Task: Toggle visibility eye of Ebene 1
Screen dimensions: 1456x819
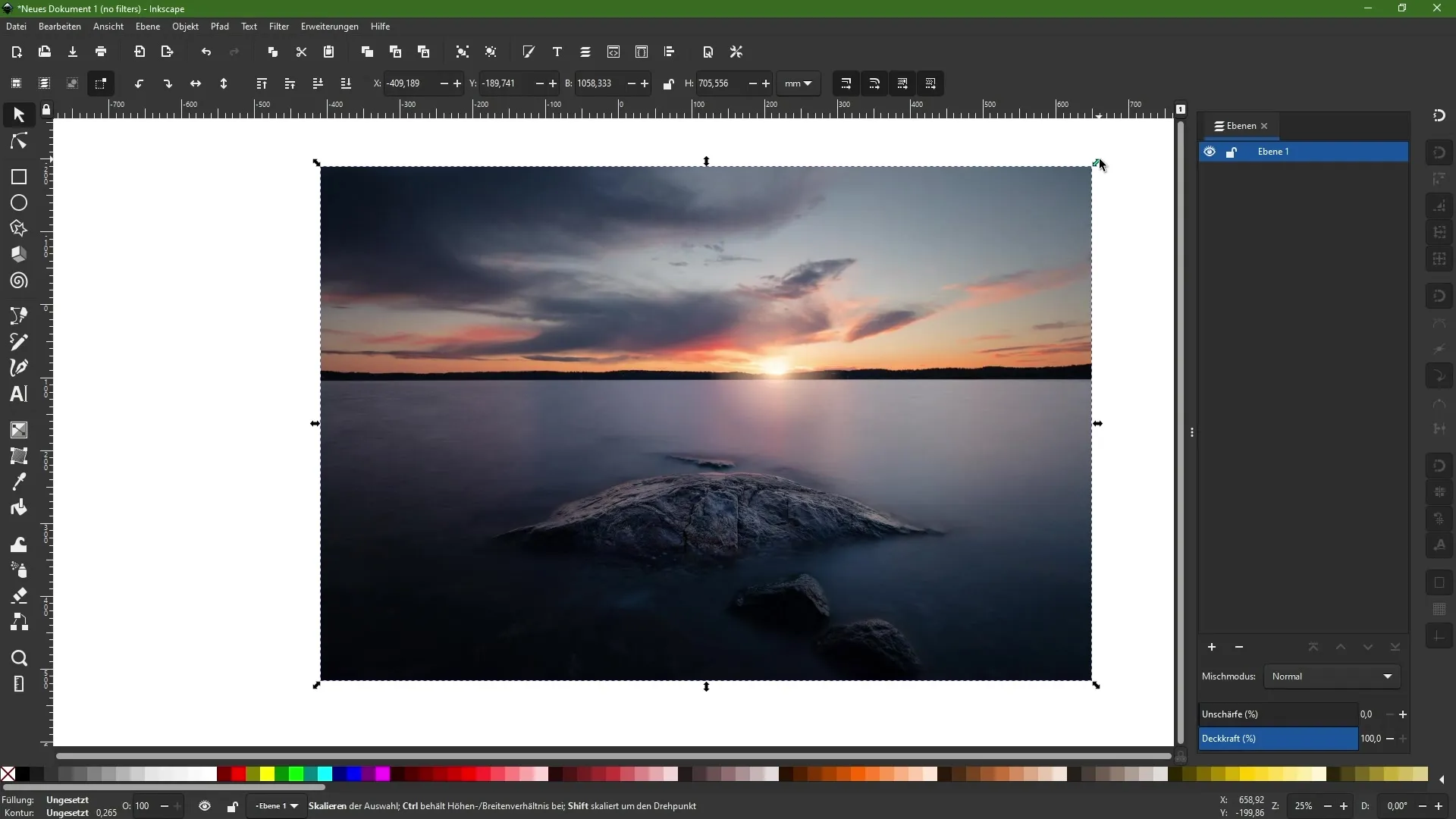Action: pyautogui.click(x=1210, y=152)
